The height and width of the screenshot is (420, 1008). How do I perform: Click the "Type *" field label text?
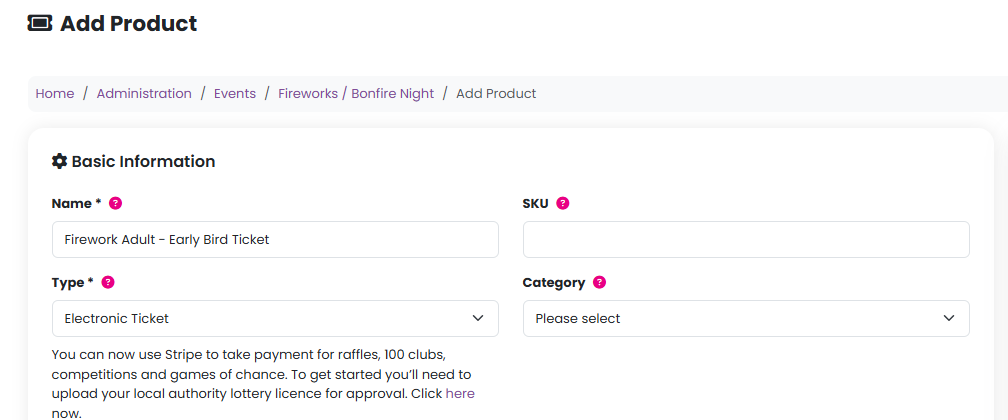[72, 282]
